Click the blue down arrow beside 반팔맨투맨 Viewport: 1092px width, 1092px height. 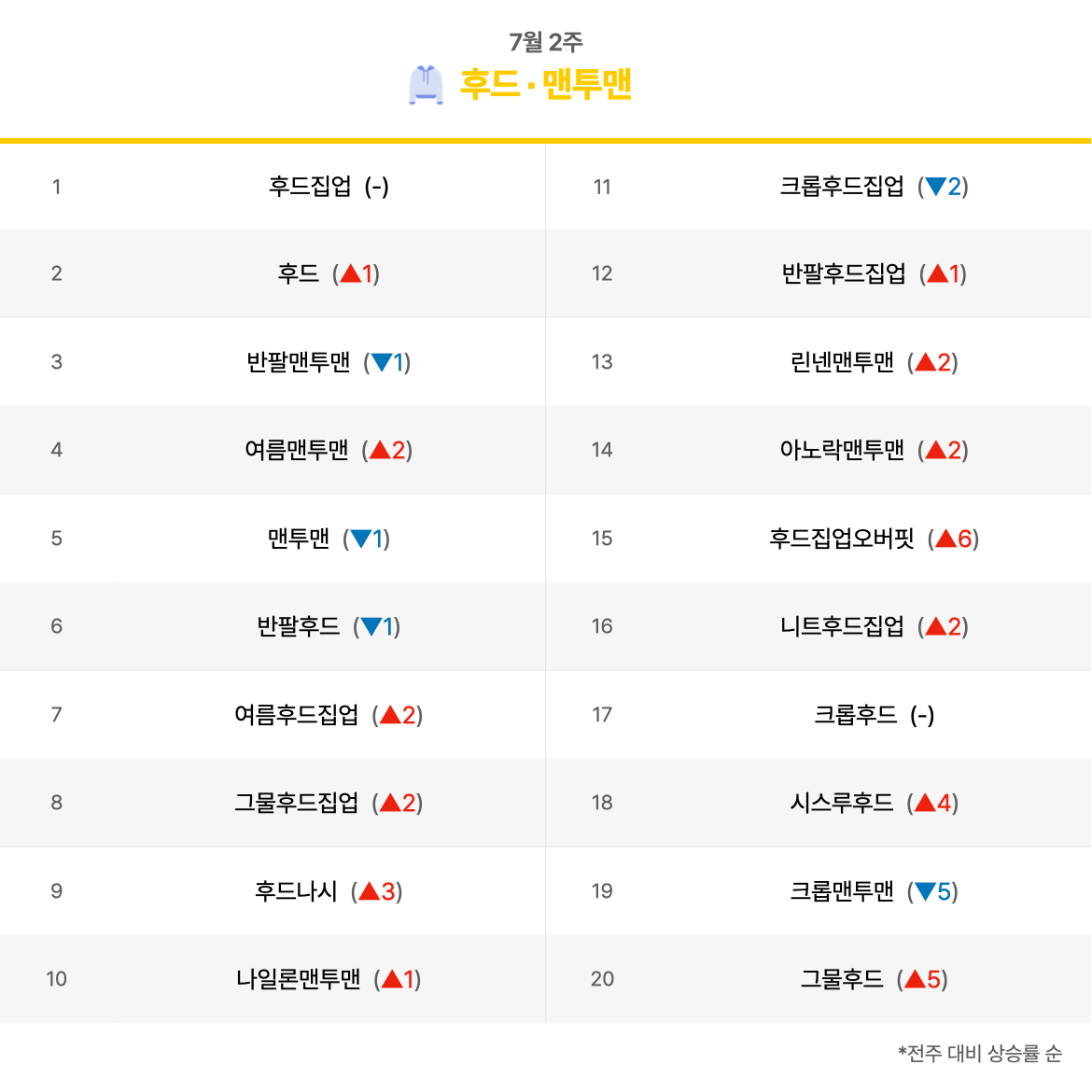click(382, 362)
